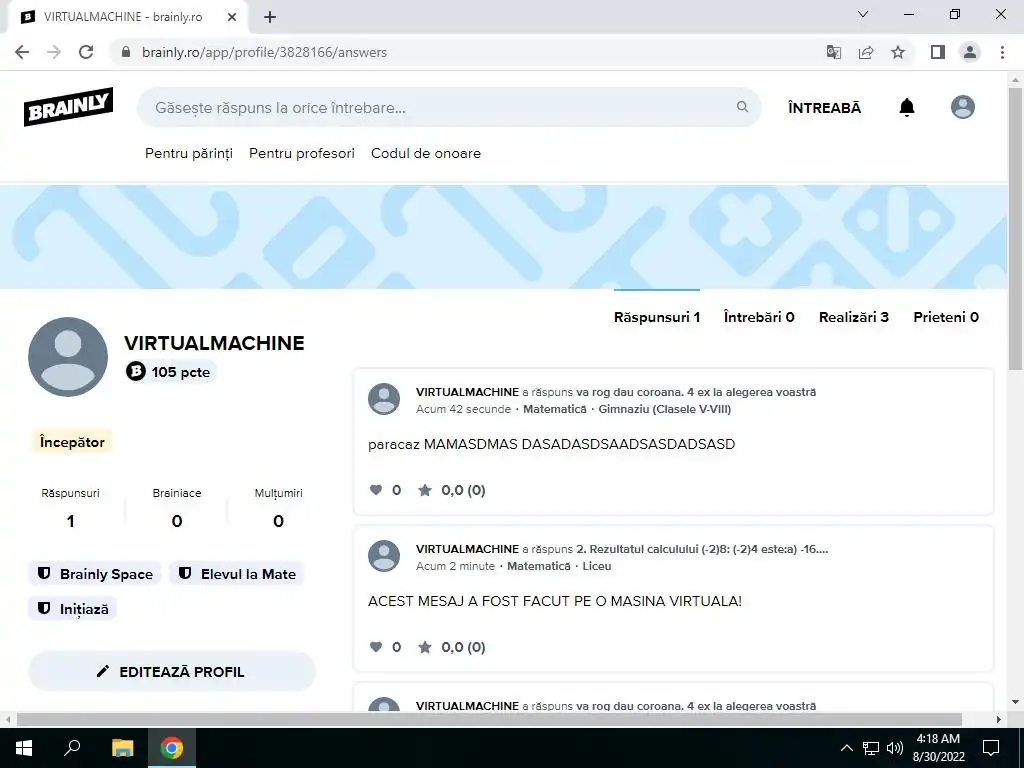The height and width of the screenshot is (768, 1024).
Task: Click star icon on the MASINA VIRTUALA answer
Action: (x=424, y=647)
